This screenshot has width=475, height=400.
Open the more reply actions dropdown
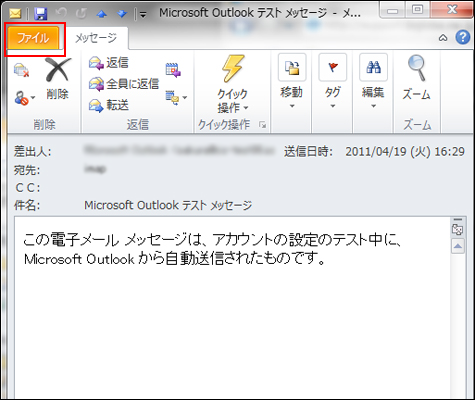[176, 97]
